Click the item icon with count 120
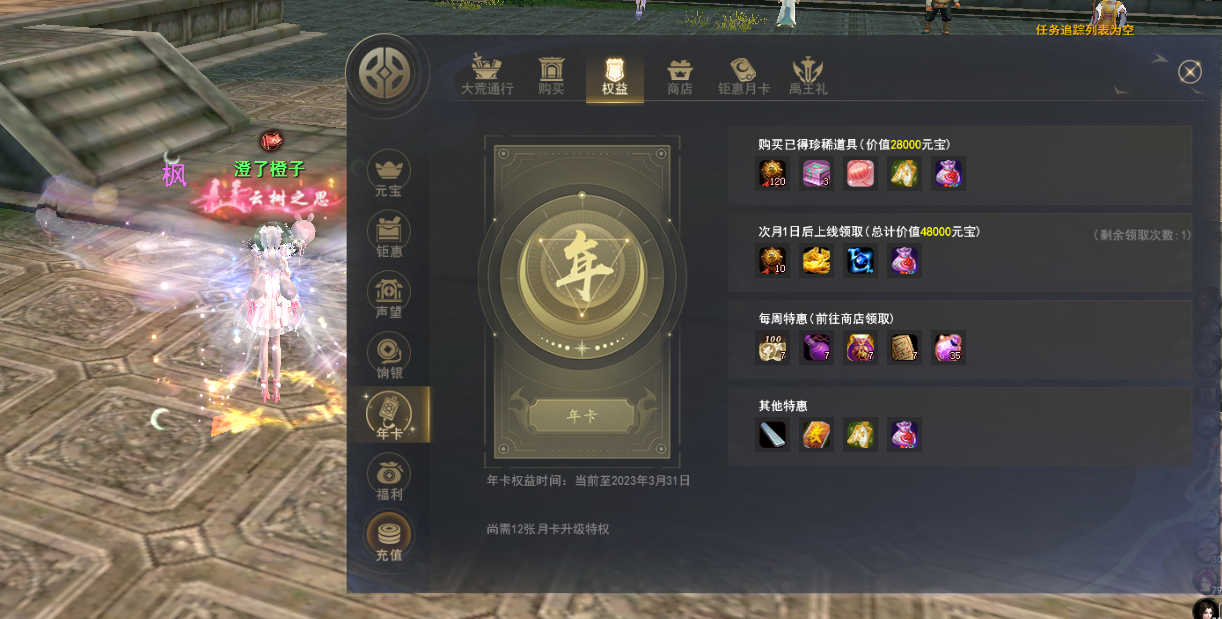The width and height of the screenshot is (1222, 619). [x=772, y=173]
